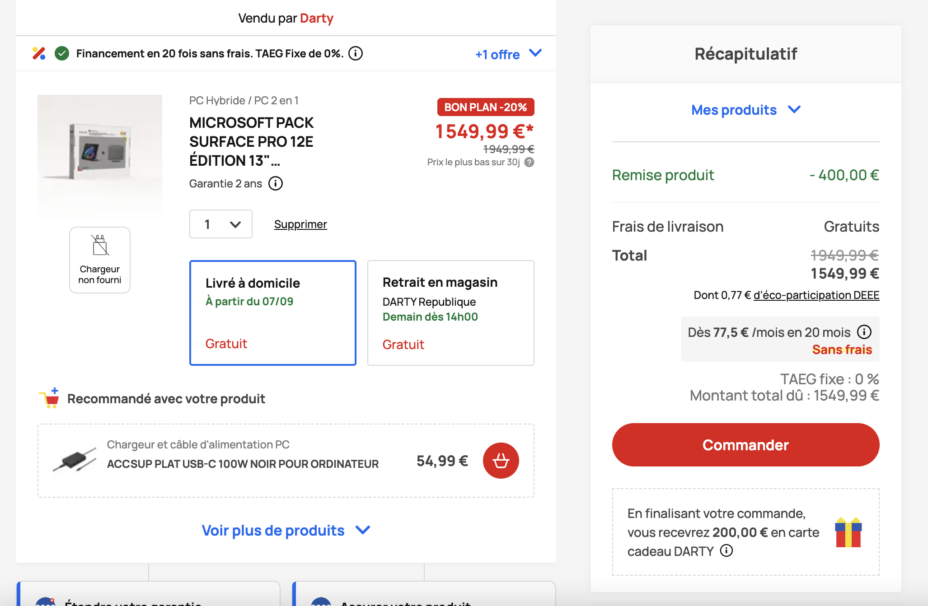The height and width of the screenshot is (606, 928).
Task: Click the Commander button
Action: 746,445
